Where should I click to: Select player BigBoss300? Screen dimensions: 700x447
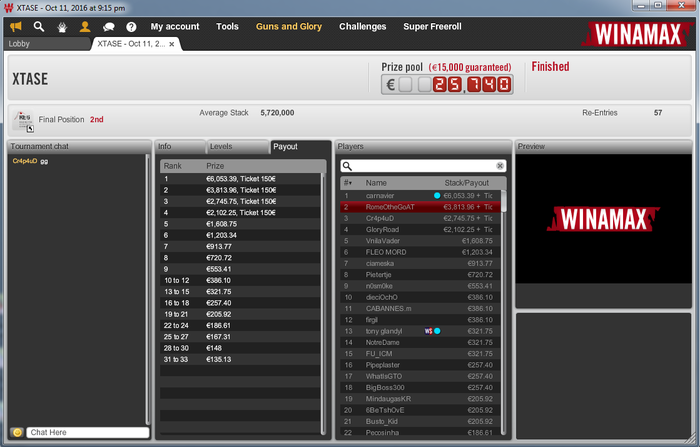[x=420, y=388]
